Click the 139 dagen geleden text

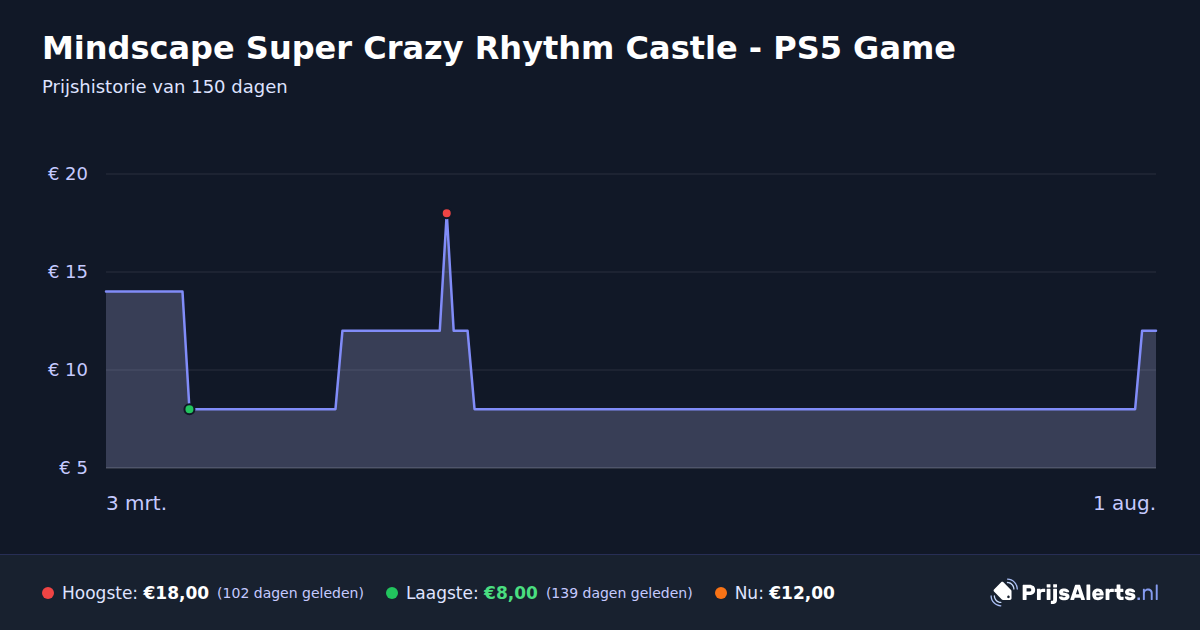click(x=619, y=593)
